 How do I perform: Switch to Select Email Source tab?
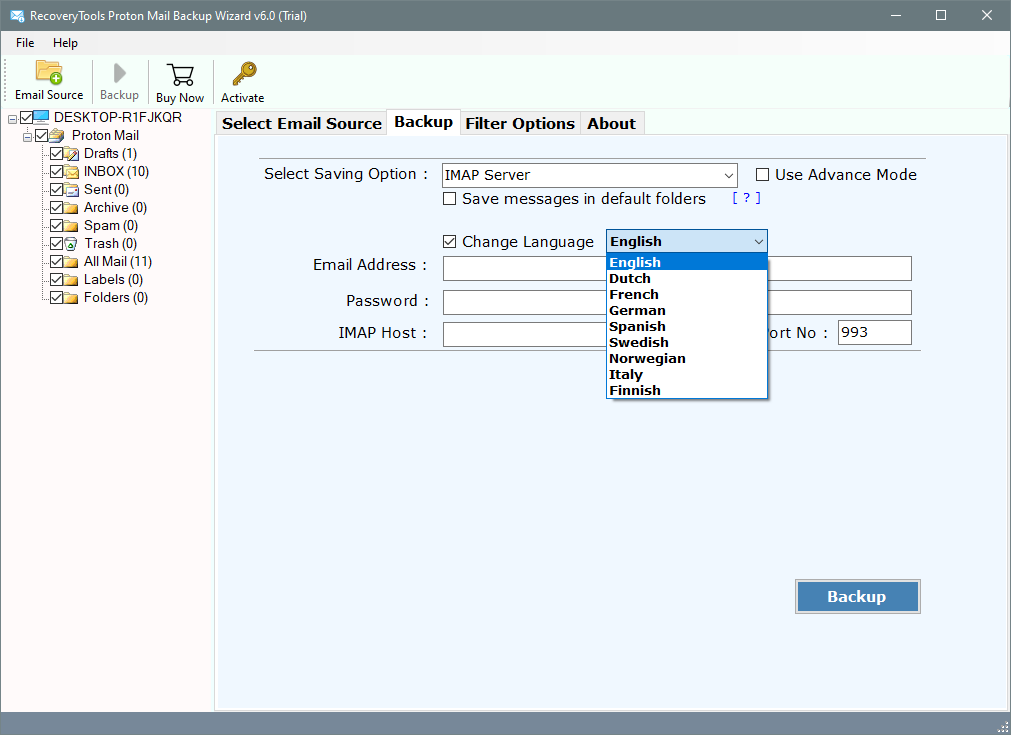pyautogui.click(x=302, y=123)
